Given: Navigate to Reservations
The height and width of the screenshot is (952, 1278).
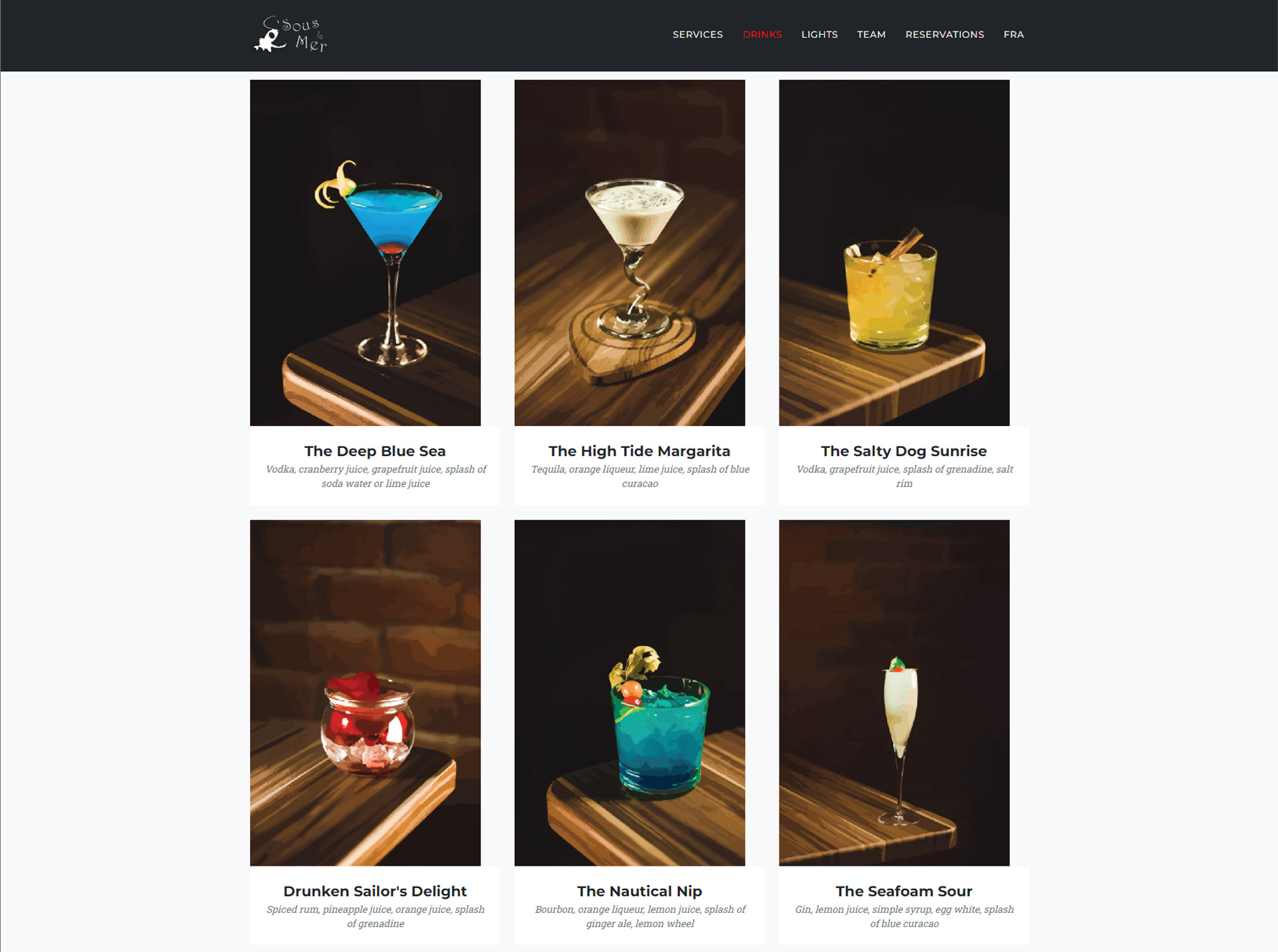Looking at the screenshot, I should 945,34.
